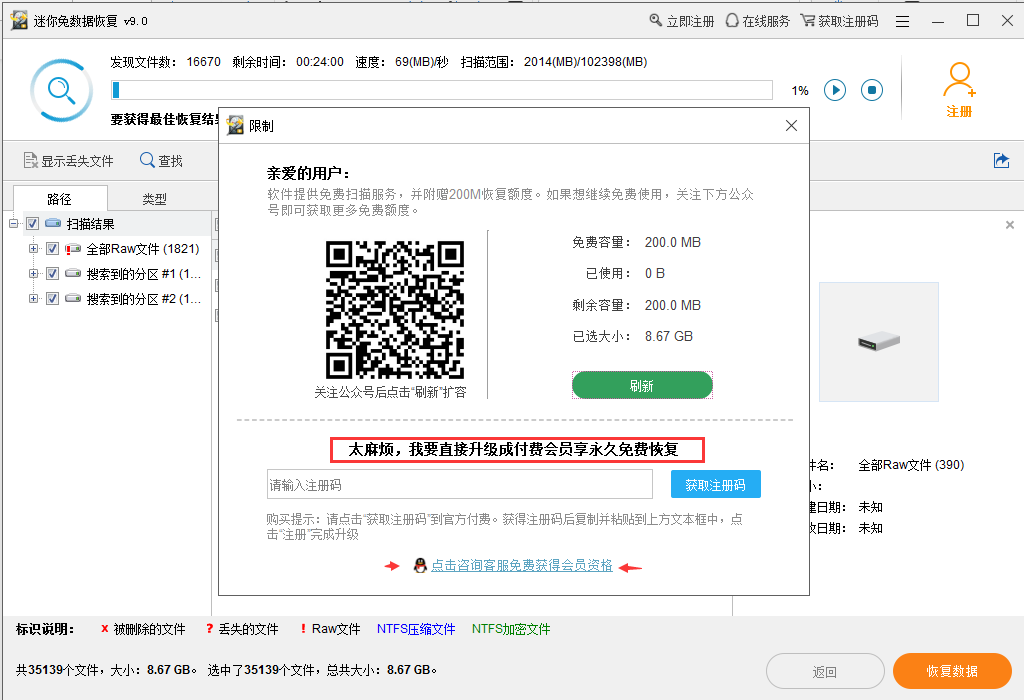Screen dimensions: 1024x700
Task: Click the 已选大小 value 8.67 GB in dialog
Action: point(669,336)
